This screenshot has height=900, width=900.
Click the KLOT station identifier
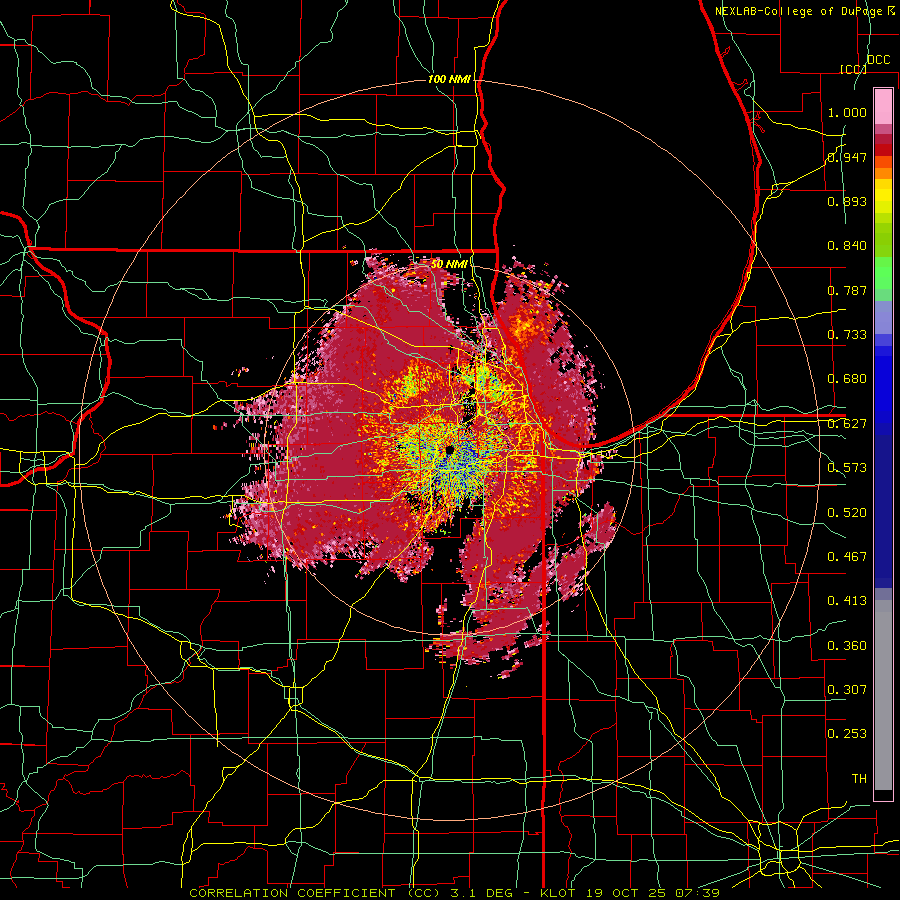tap(557, 893)
